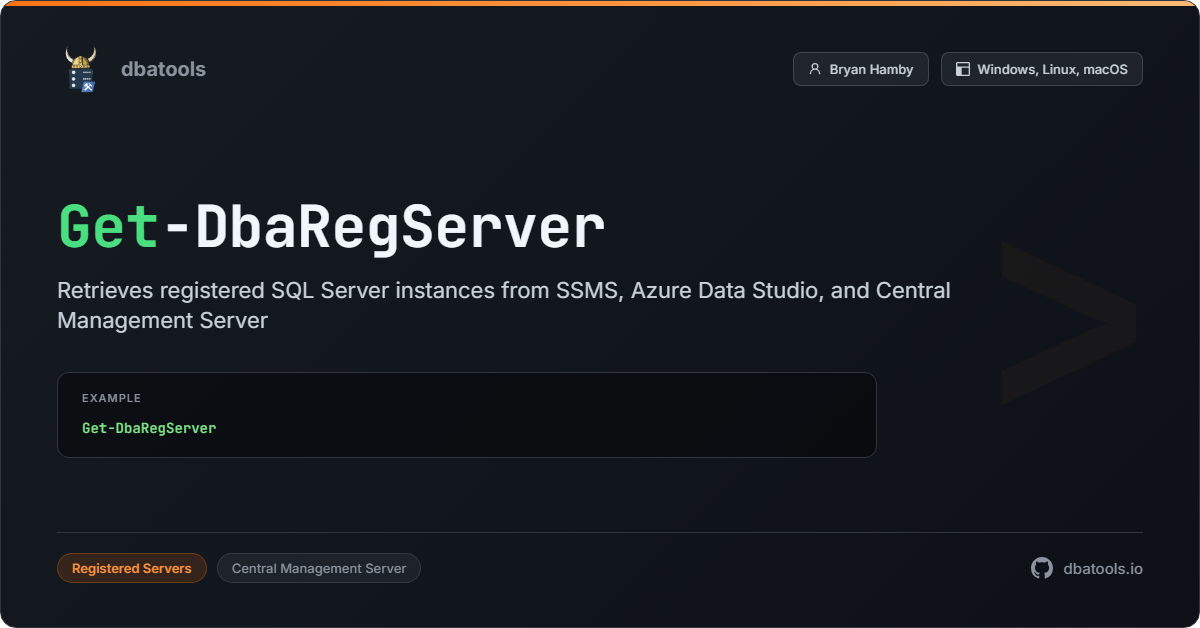Image resolution: width=1200 pixels, height=628 pixels.
Task: Click the Get-DbaRegServer heading
Action: click(331, 227)
